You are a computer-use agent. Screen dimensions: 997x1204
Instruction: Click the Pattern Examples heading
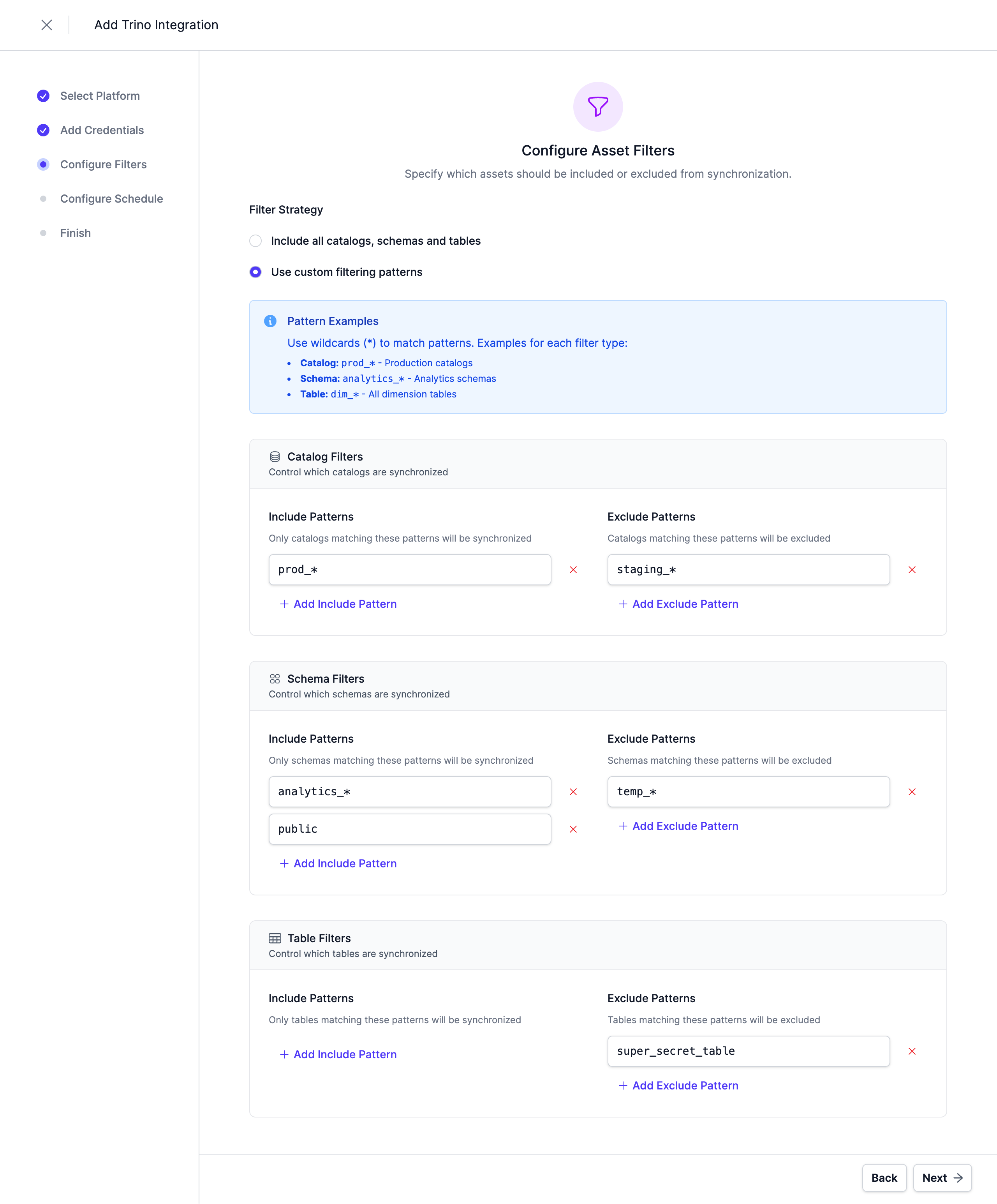(333, 321)
